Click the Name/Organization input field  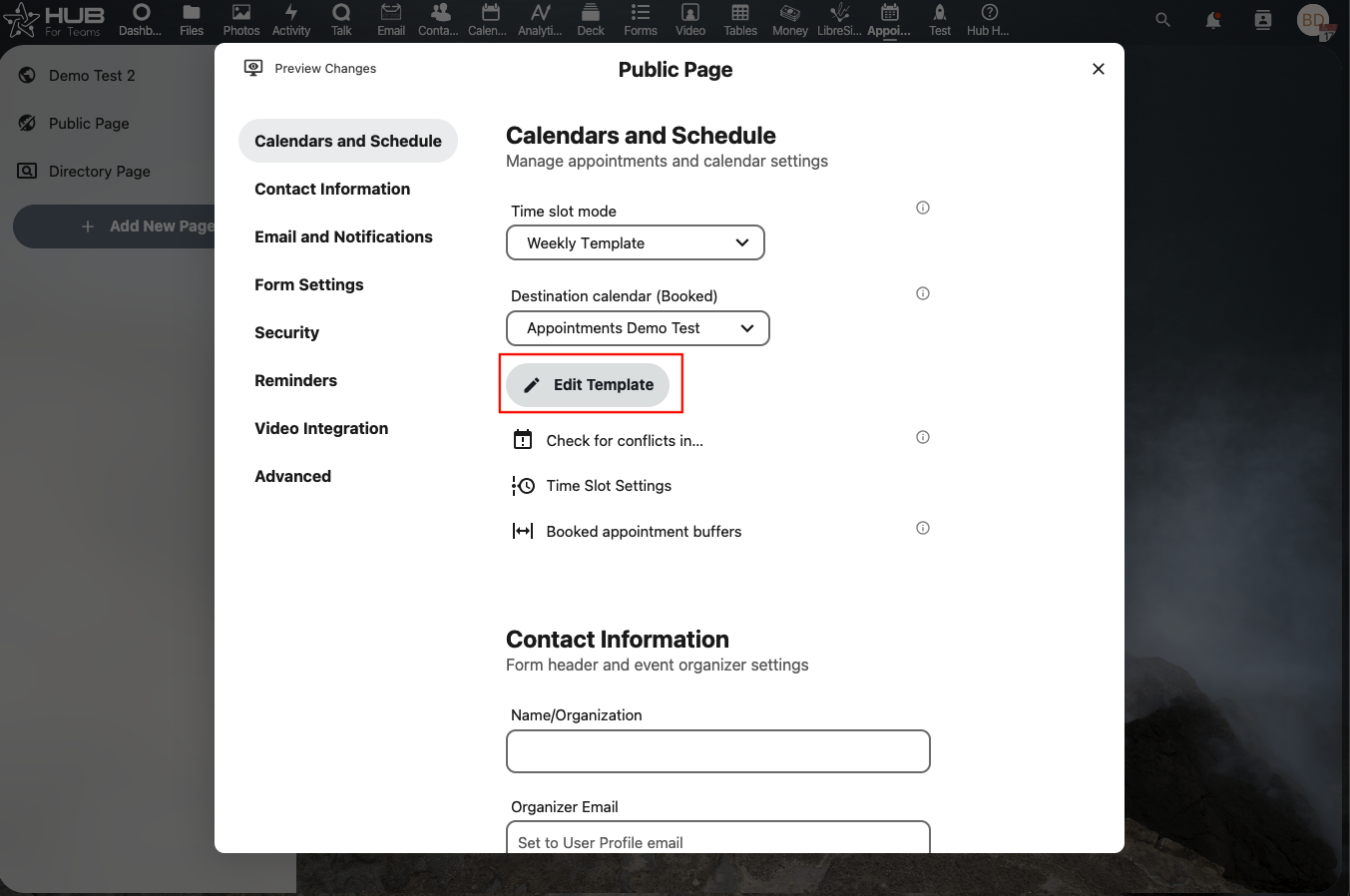[x=718, y=751]
